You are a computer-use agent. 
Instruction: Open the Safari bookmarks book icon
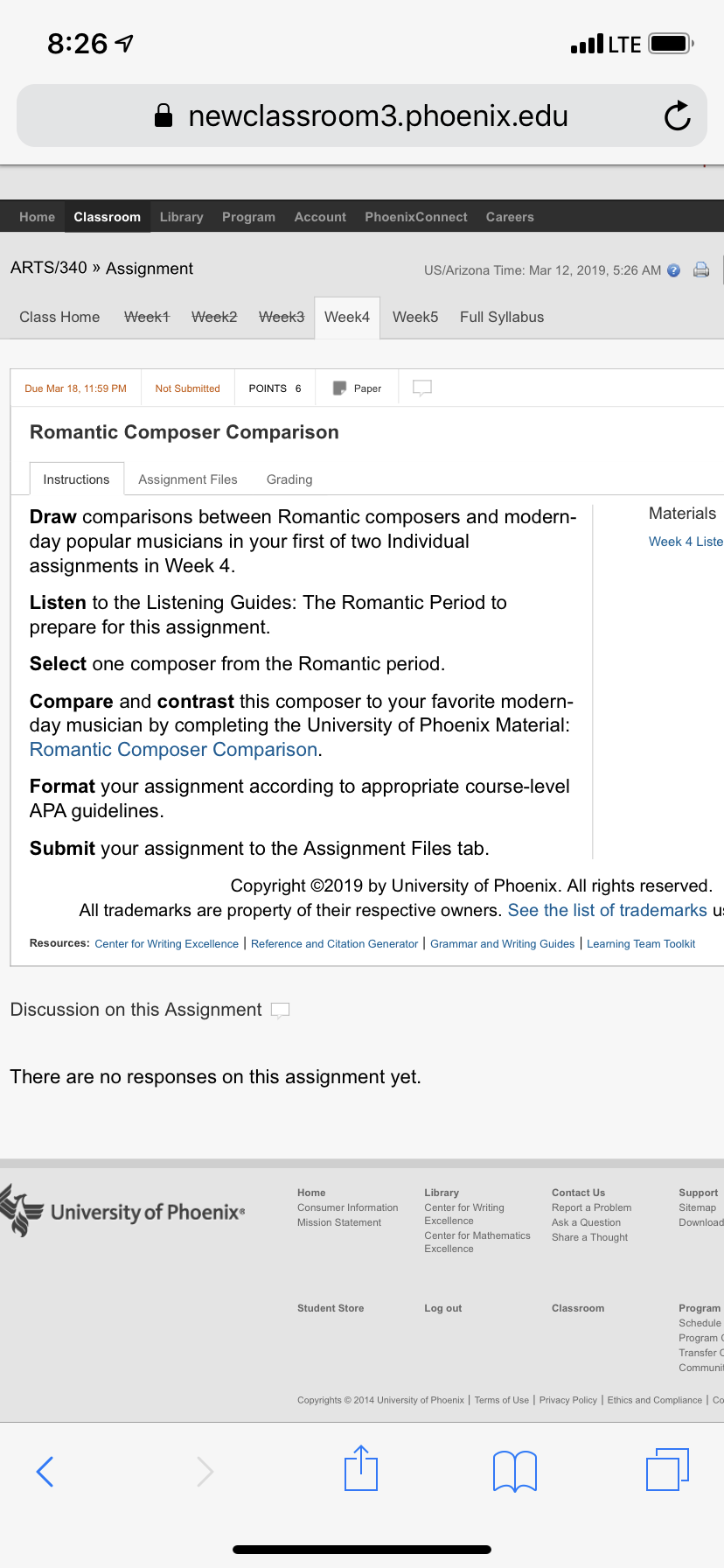click(515, 1471)
